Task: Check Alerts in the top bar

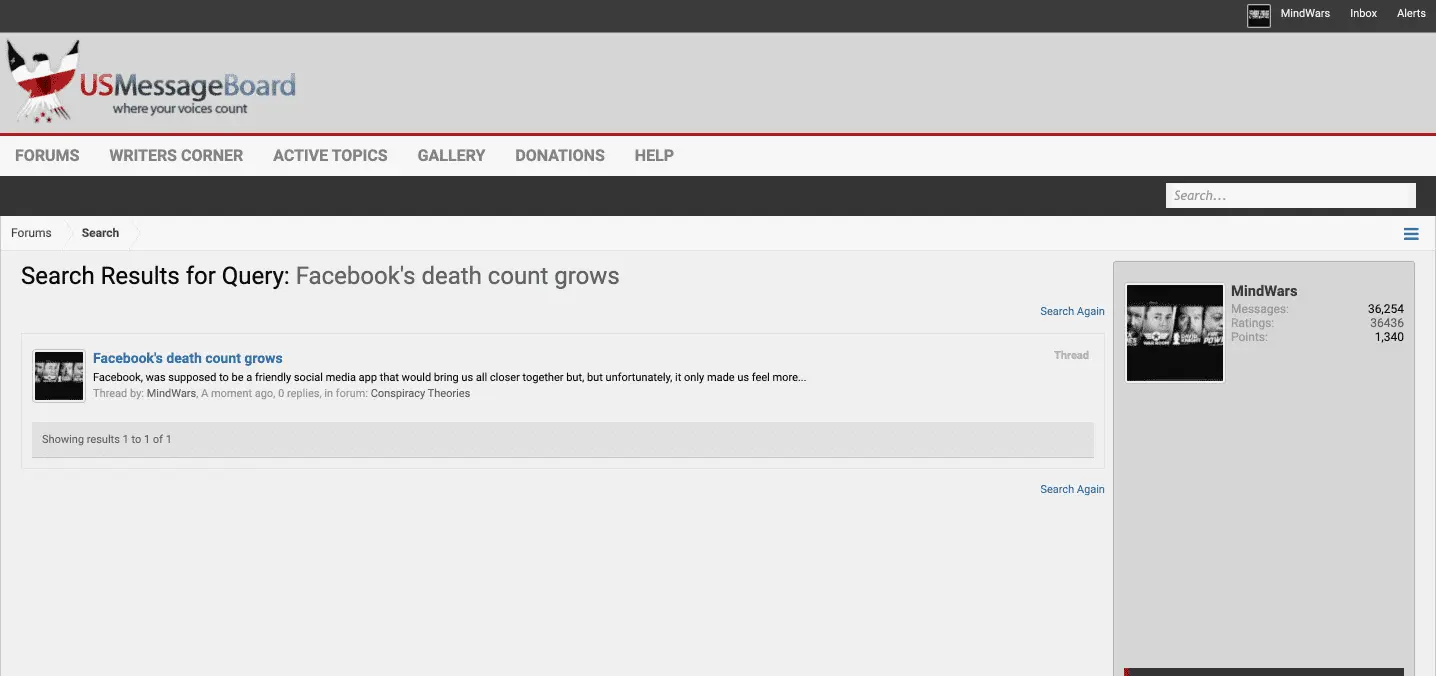Action: [x=1411, y=14]
